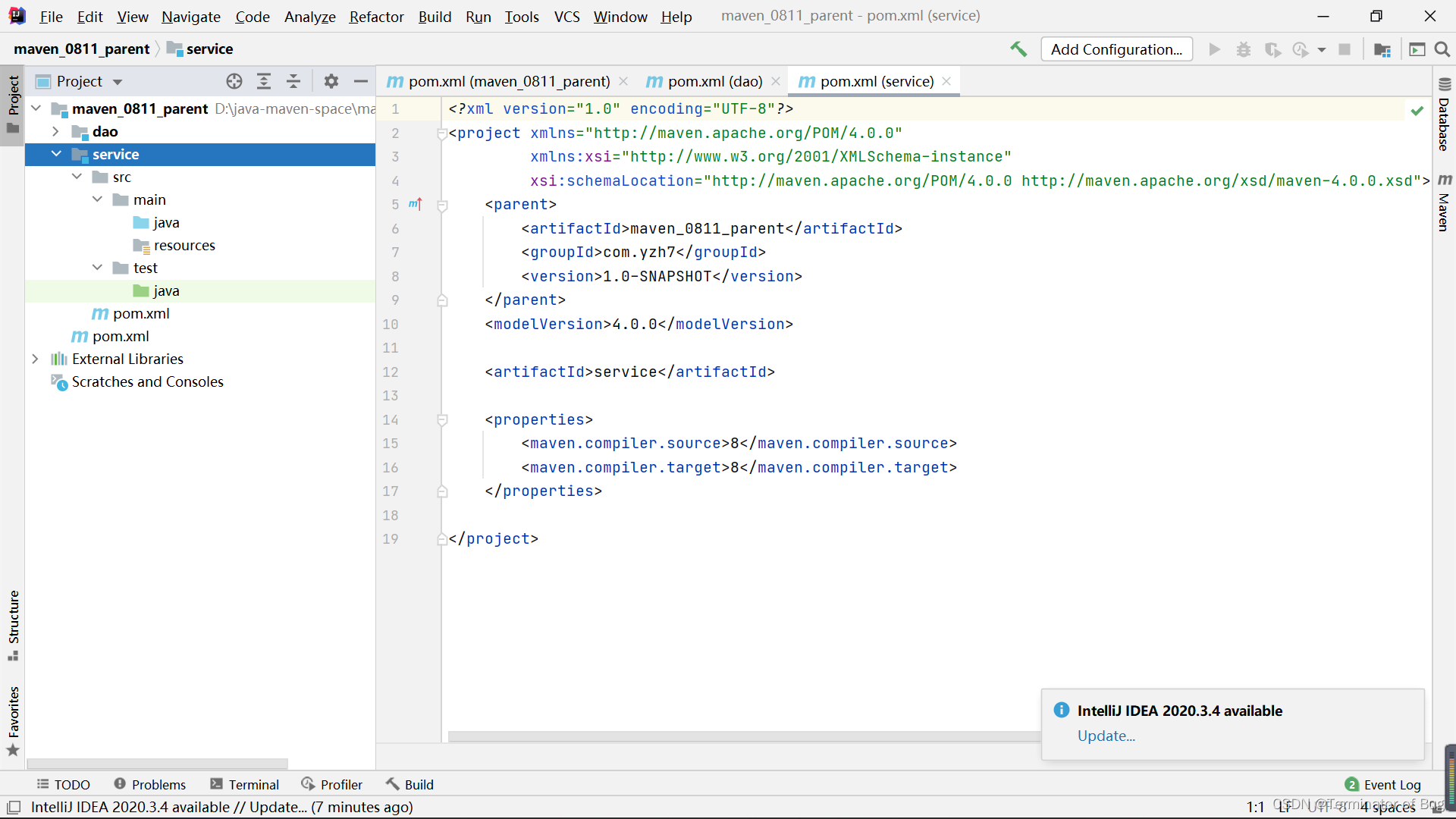Click the Run arrow in toolbar
1456x819 pixels.
pos(1214,49)
